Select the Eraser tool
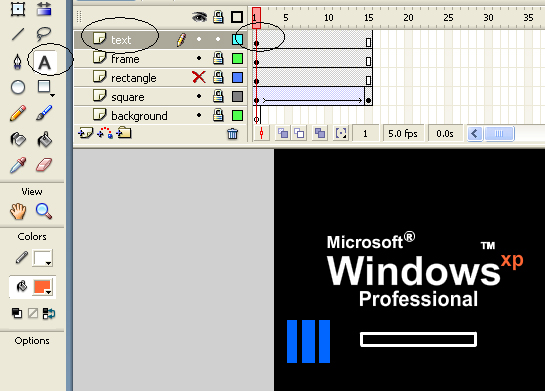The width and height of the screenshot is (545, 391). tap(44, 165)
